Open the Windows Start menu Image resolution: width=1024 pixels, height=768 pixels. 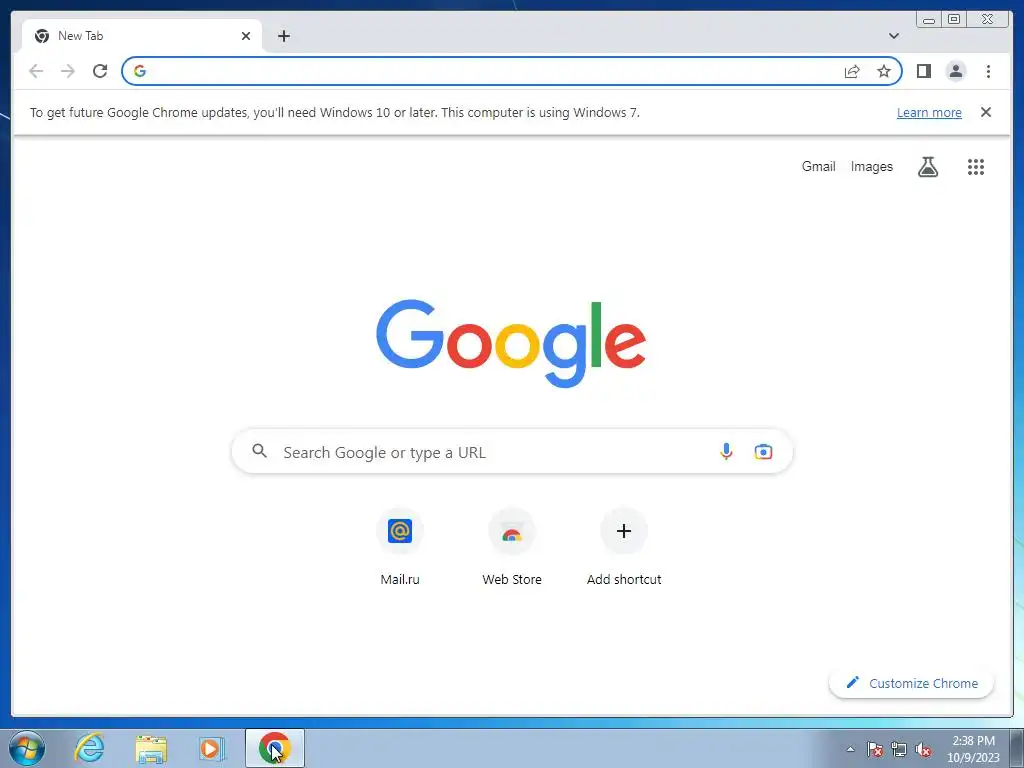[27, 748]
